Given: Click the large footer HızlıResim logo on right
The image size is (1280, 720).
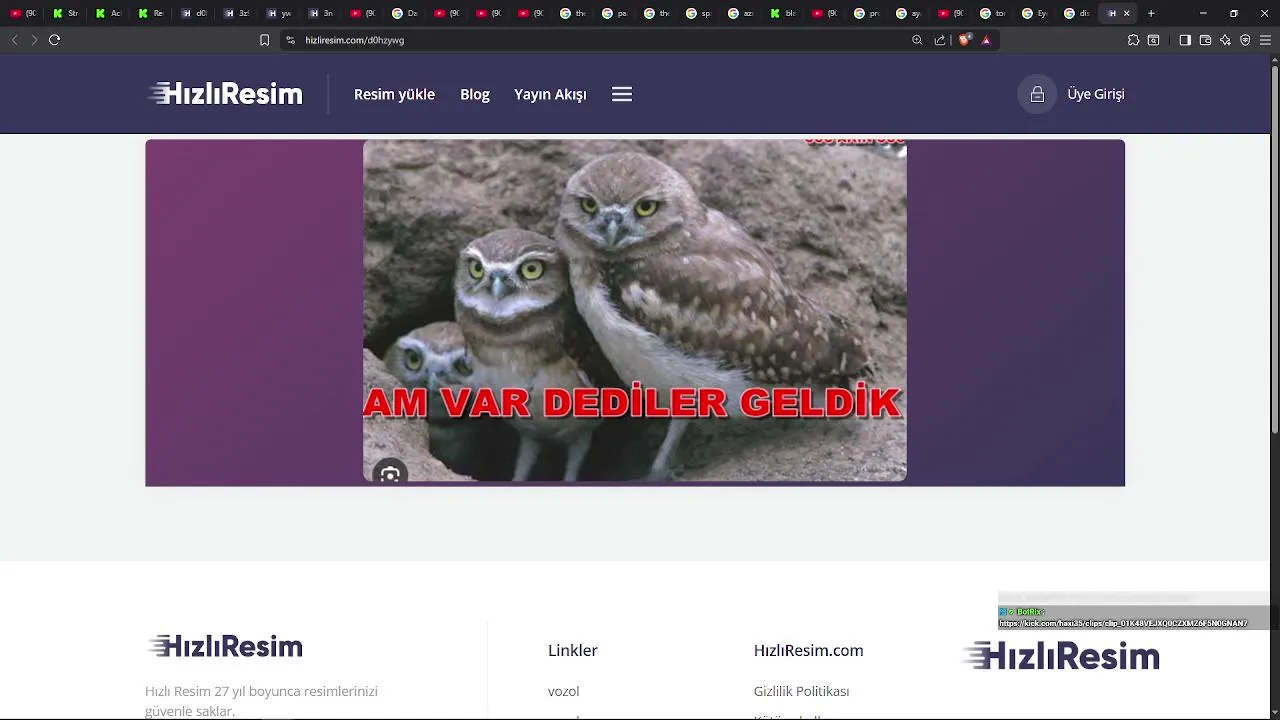Looking at the screenshot, I should point(1060,656).
